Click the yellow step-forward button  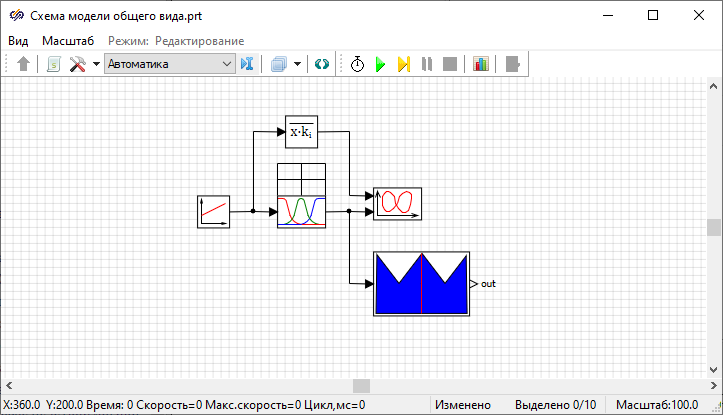403,64
